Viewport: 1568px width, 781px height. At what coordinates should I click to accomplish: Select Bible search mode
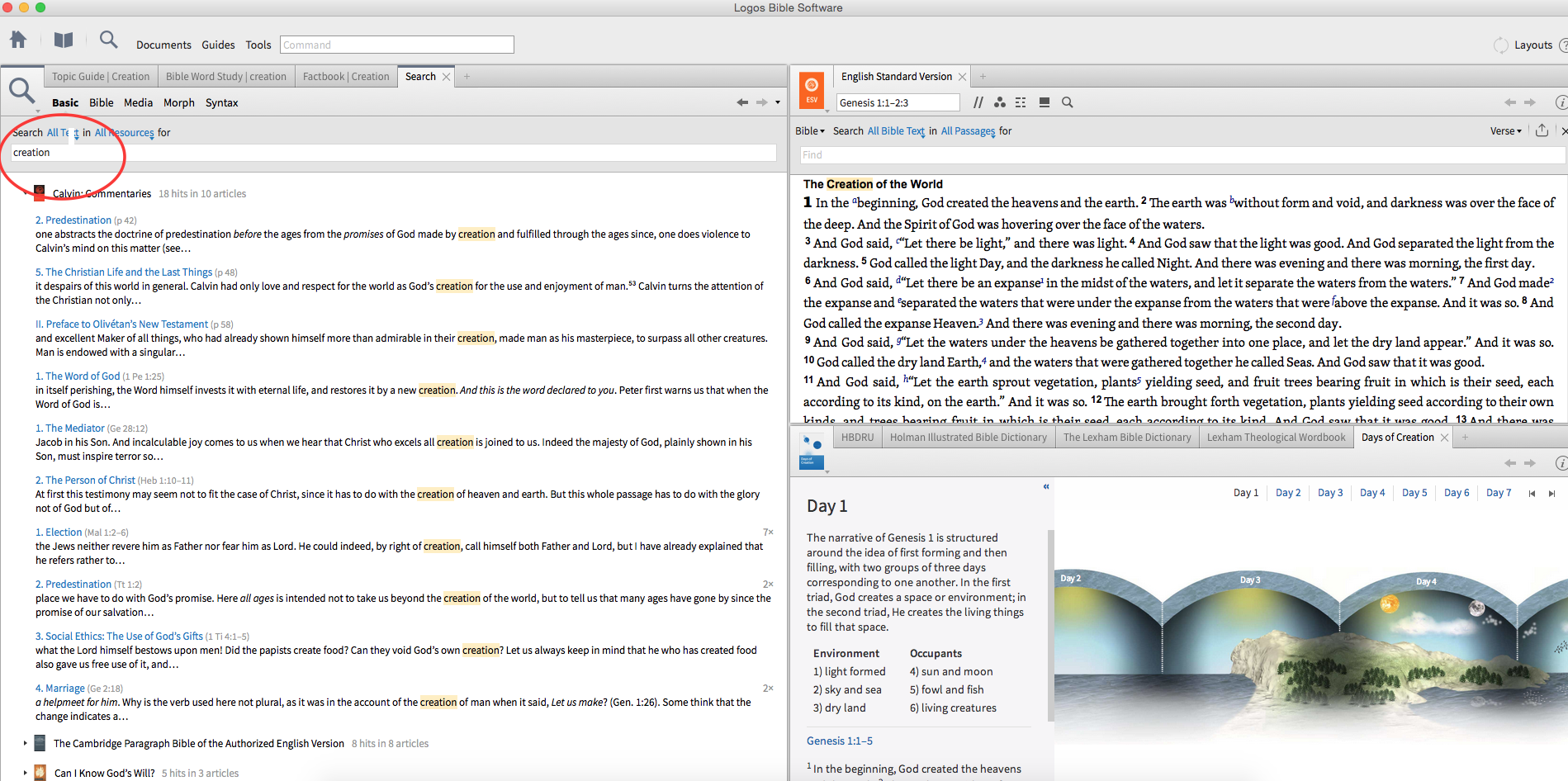[x=102, y=103]
